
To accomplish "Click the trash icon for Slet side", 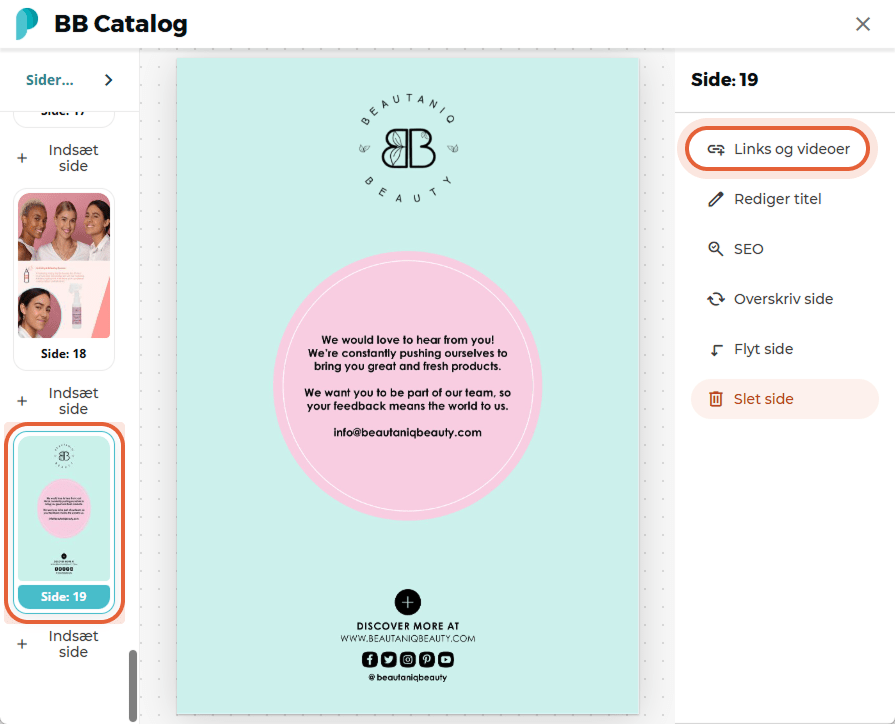I will coord(716,399).
